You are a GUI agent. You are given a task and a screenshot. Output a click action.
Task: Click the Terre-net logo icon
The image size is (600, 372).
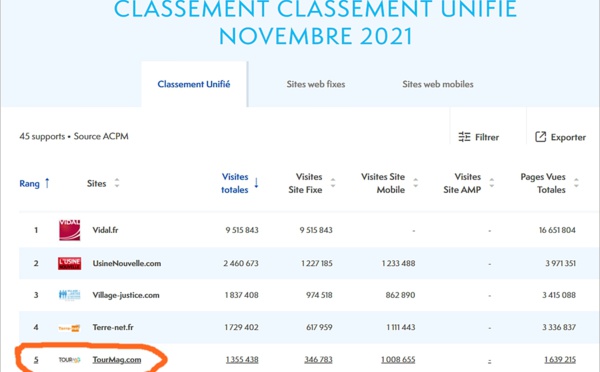(x=69, y=328)
